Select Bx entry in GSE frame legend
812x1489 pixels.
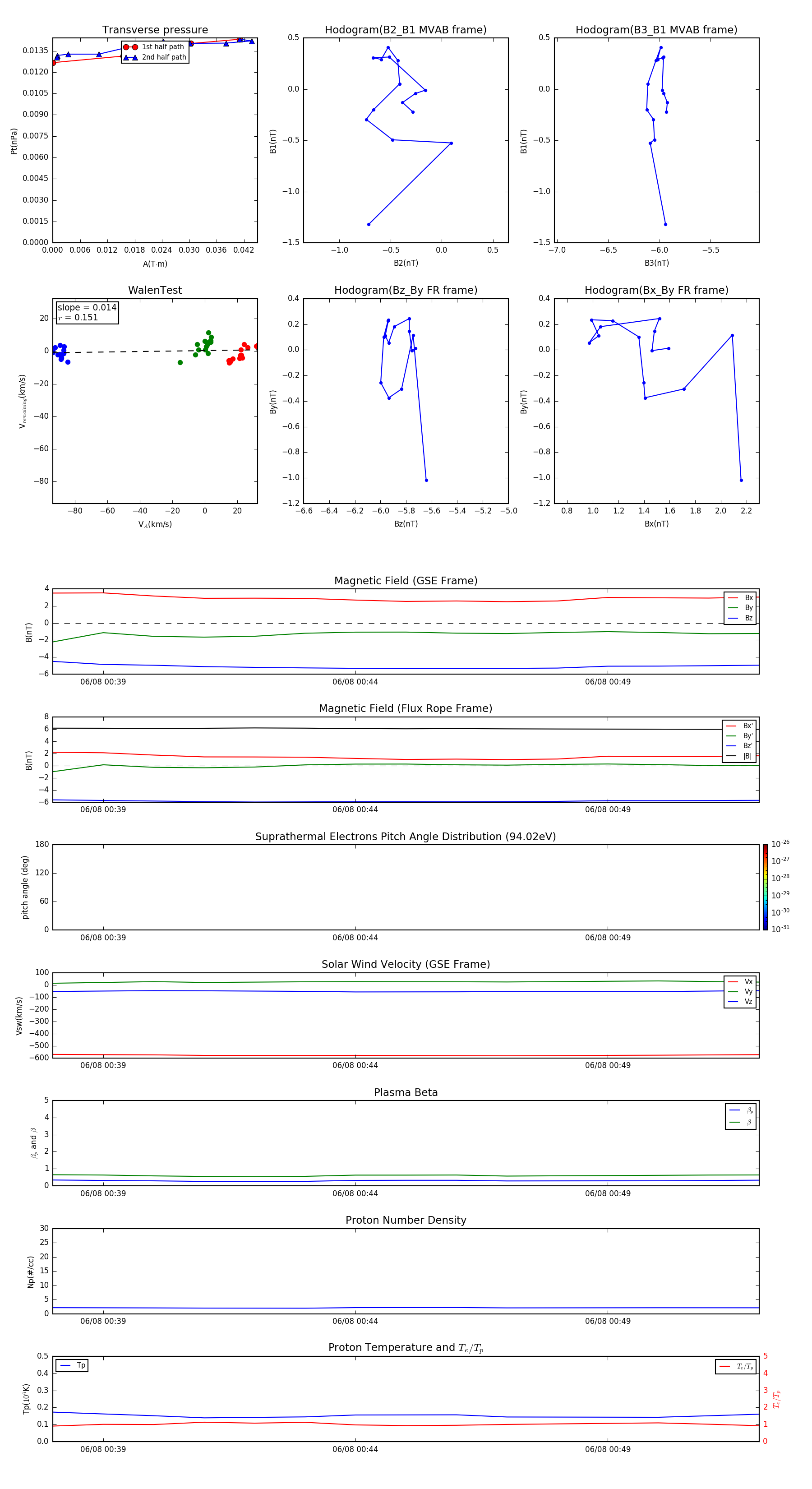[x=740, y=598]
